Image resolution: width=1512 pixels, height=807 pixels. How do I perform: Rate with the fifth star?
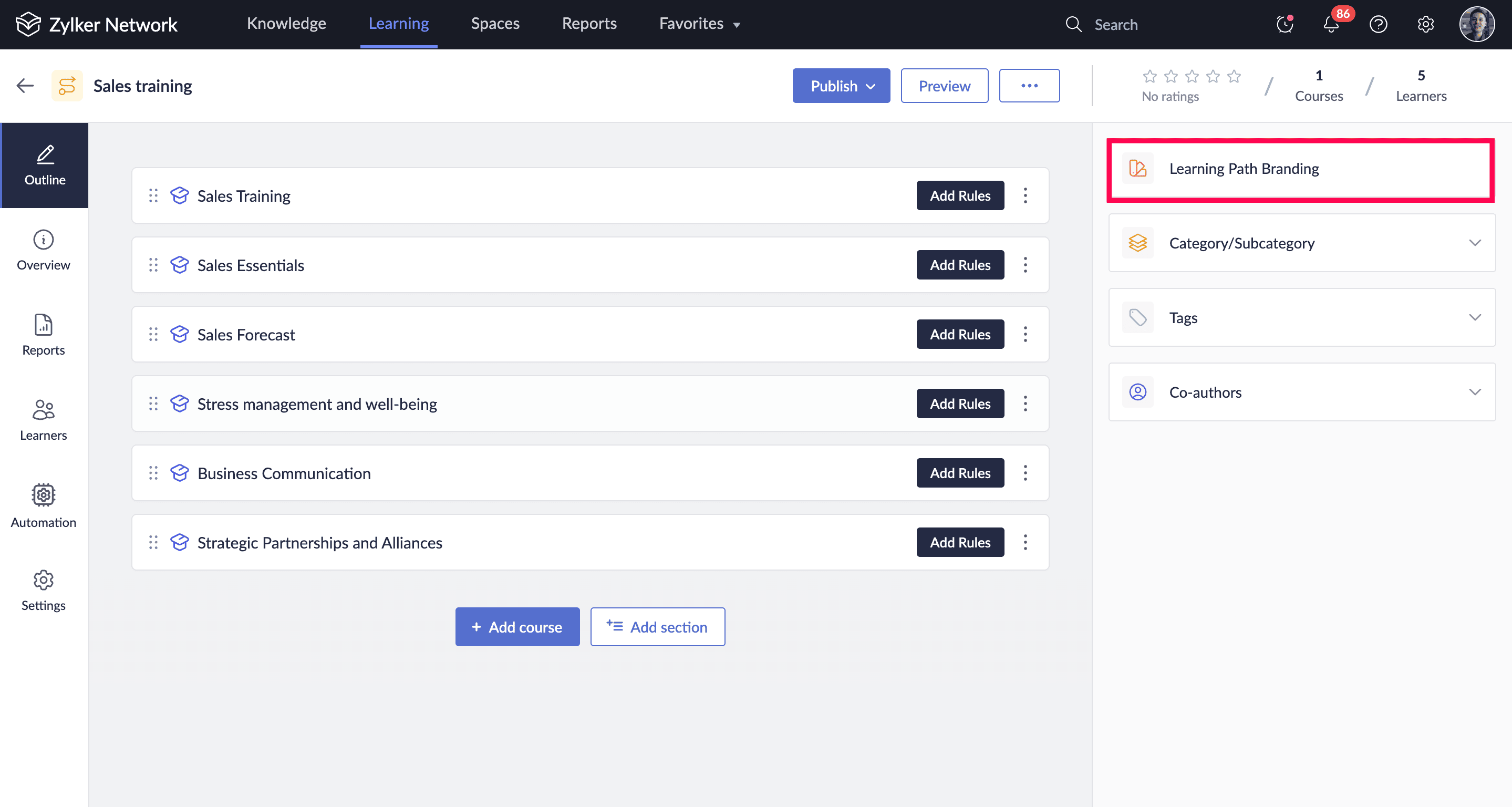(1234, 76)
